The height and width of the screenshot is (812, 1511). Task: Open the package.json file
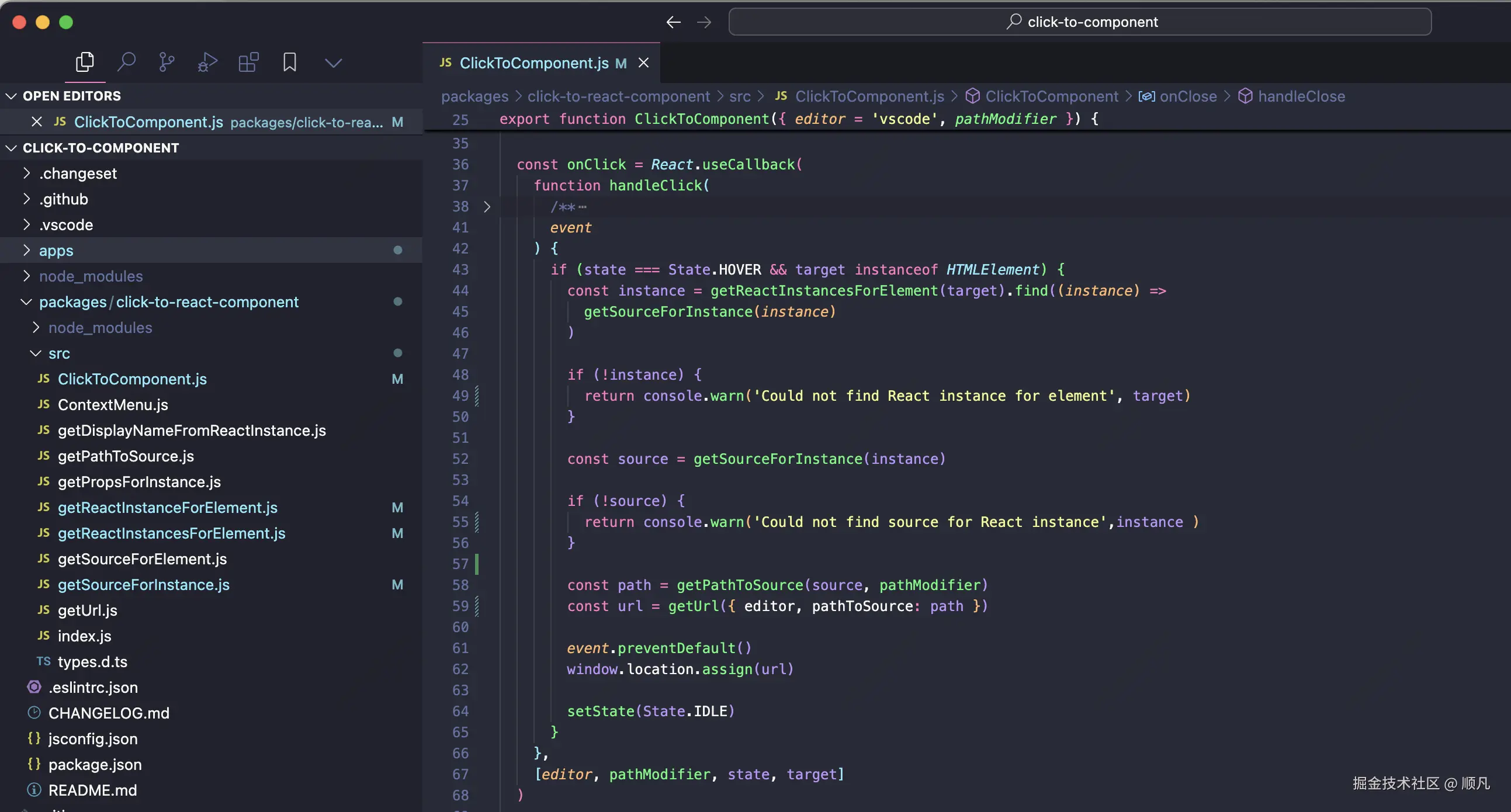click(x=95, y=765)
